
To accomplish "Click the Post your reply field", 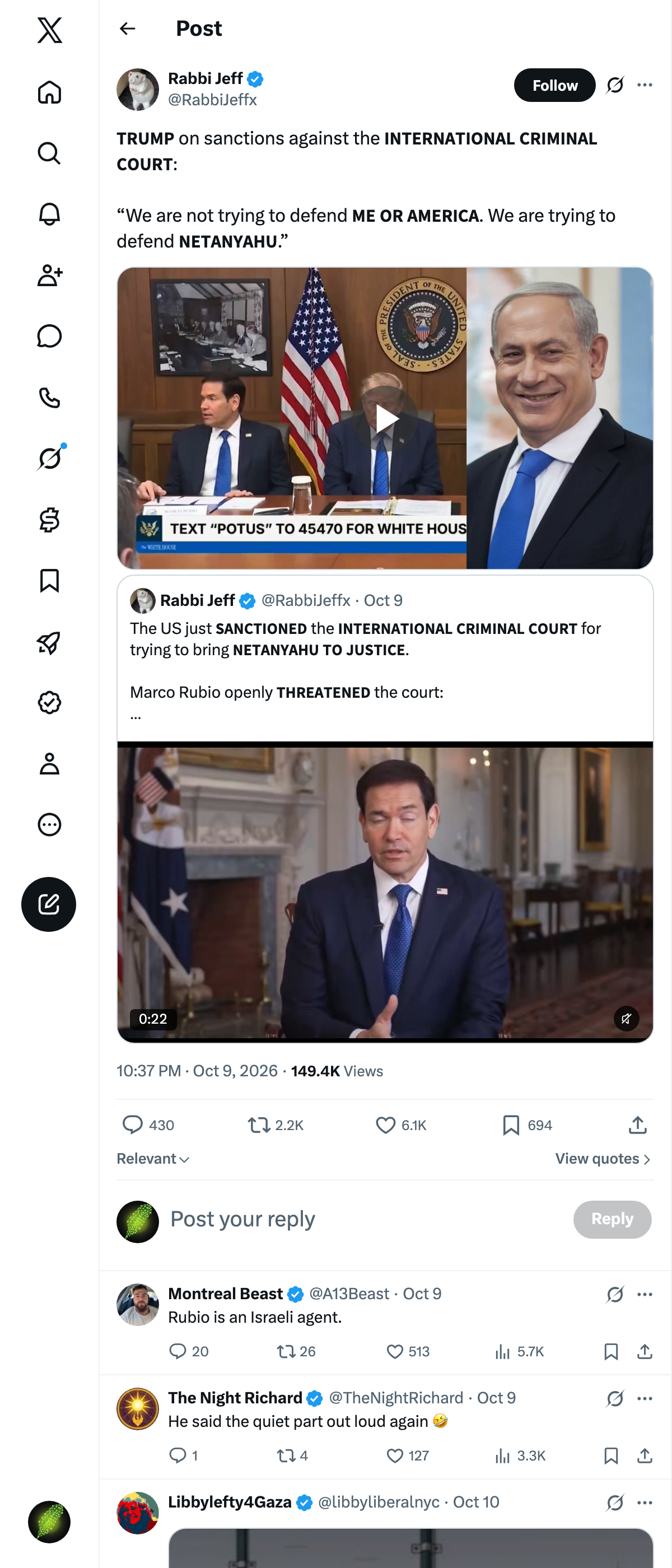I will (365, 1219).
